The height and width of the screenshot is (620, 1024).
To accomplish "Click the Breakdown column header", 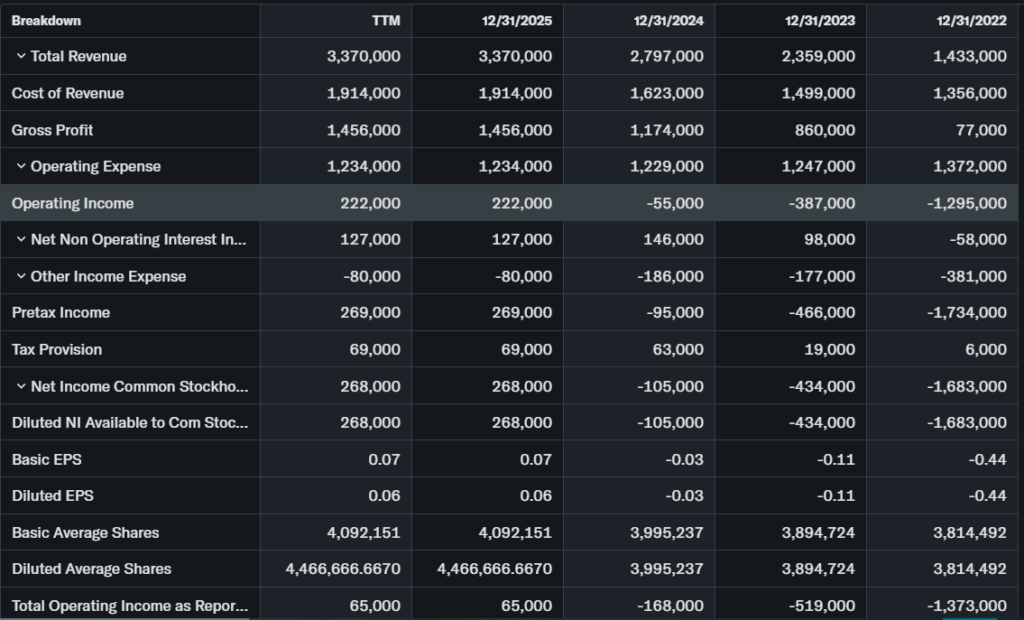I will point(46,21).
